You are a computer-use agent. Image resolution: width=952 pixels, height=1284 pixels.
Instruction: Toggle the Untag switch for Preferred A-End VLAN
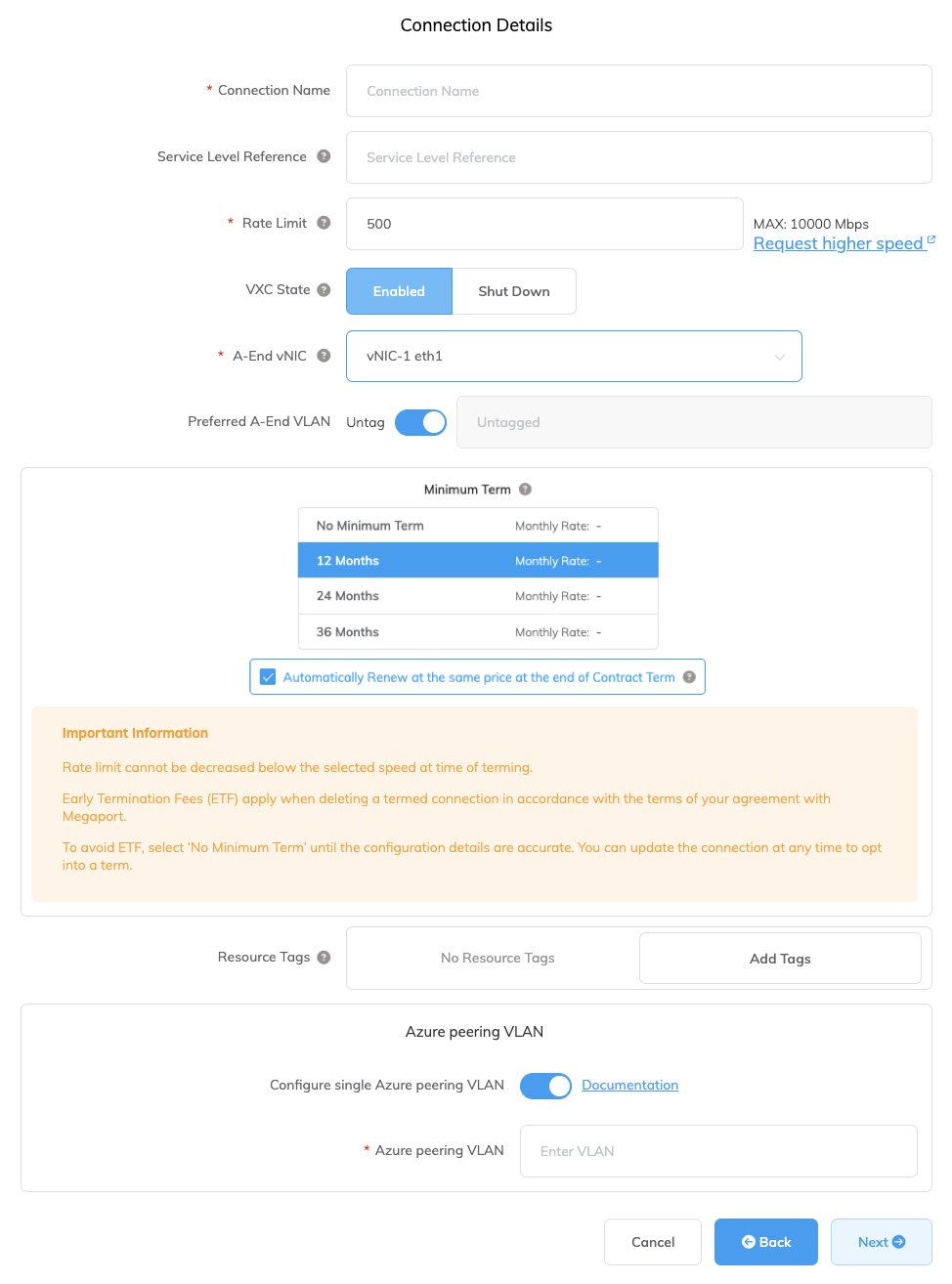(420, 421)
